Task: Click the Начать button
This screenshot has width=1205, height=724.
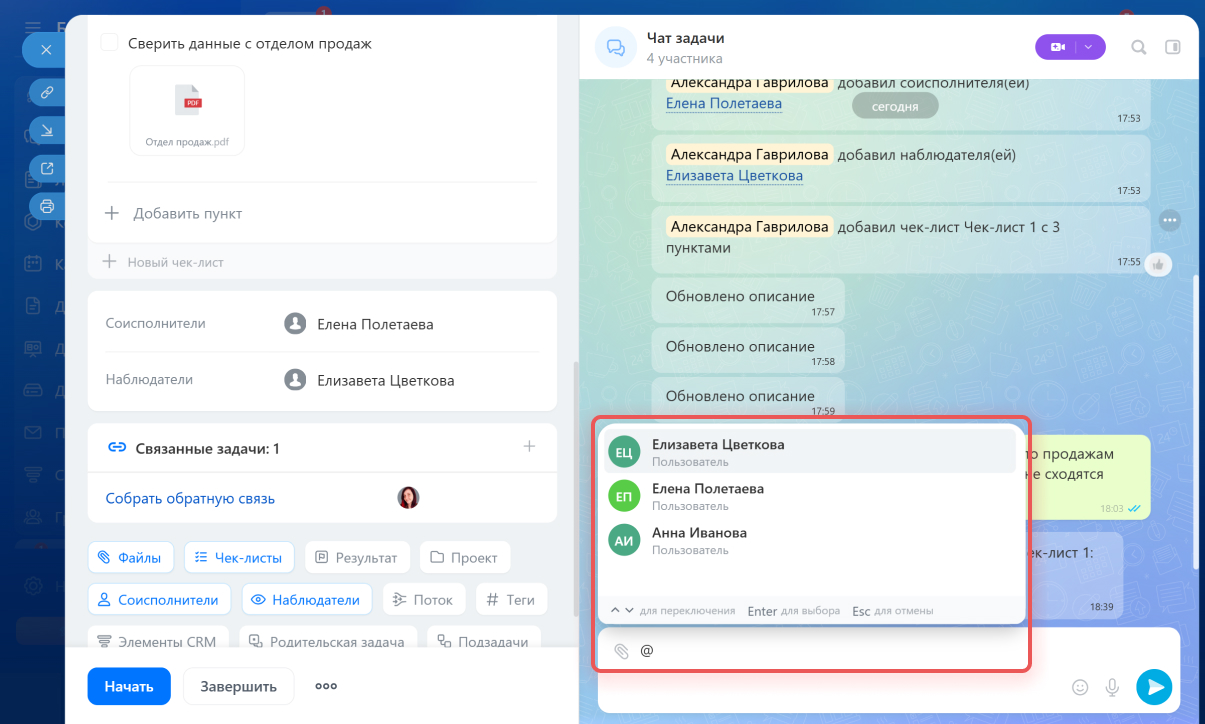Action: coord(129,687)
